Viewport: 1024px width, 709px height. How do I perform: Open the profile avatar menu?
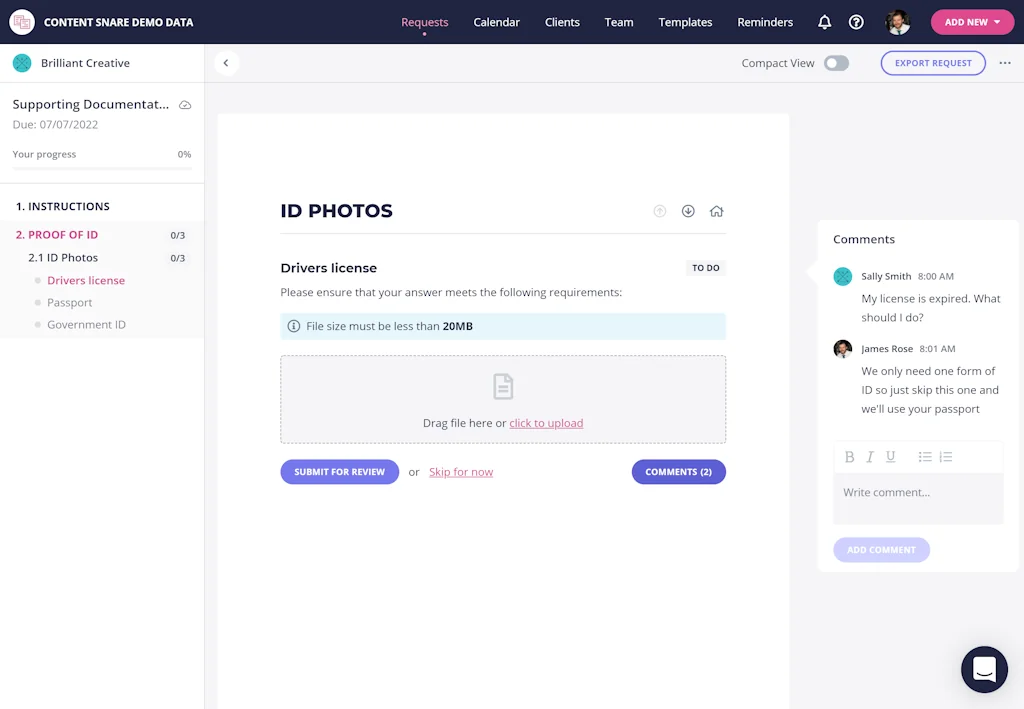point(897,21)
